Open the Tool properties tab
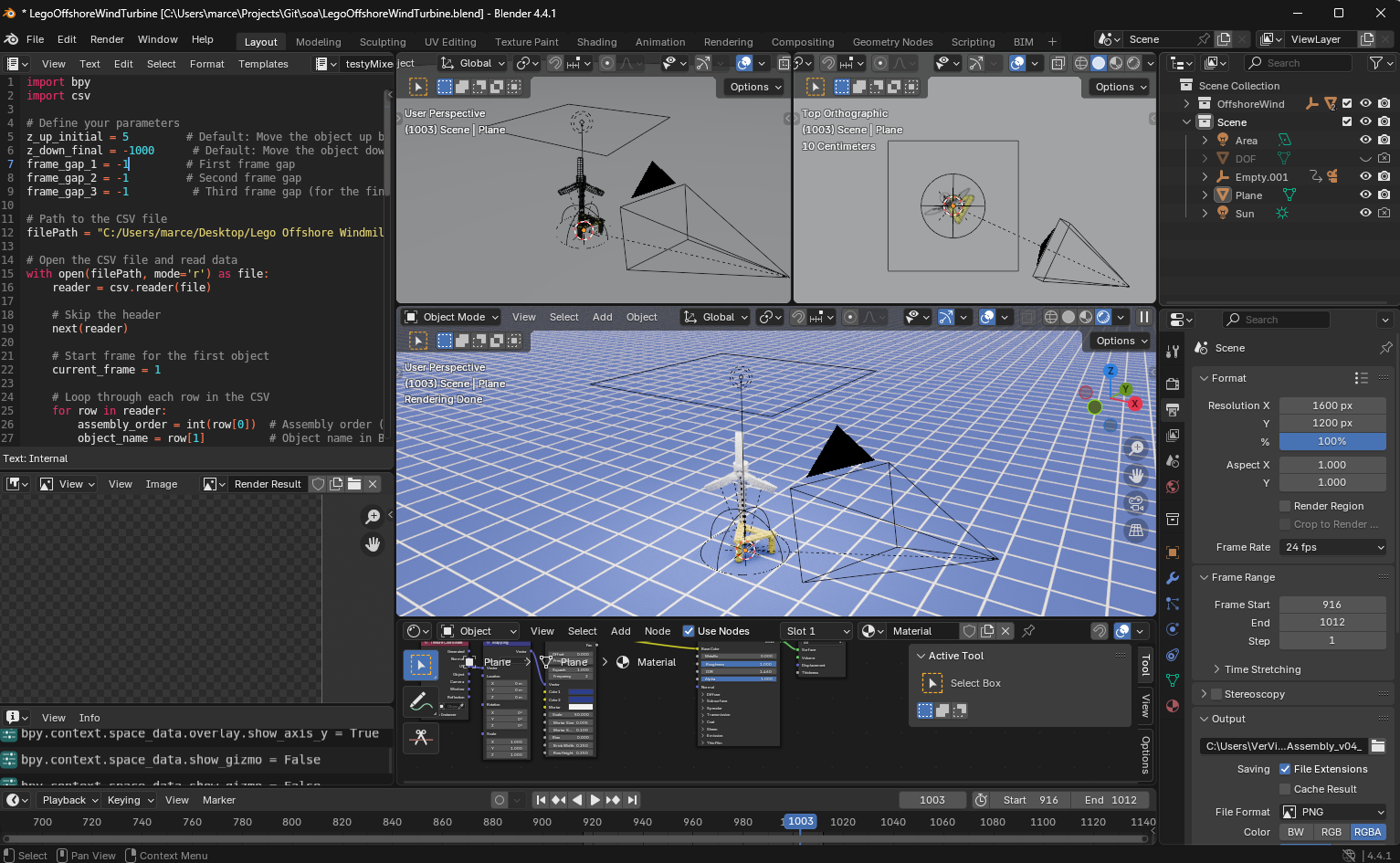The height and width of the screenshot is (863, 1400). (1173, 352)
